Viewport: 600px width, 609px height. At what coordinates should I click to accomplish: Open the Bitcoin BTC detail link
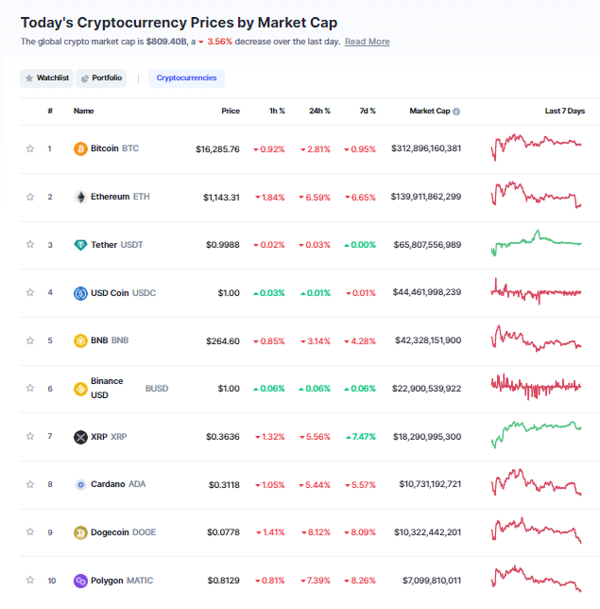coord(115,148)
